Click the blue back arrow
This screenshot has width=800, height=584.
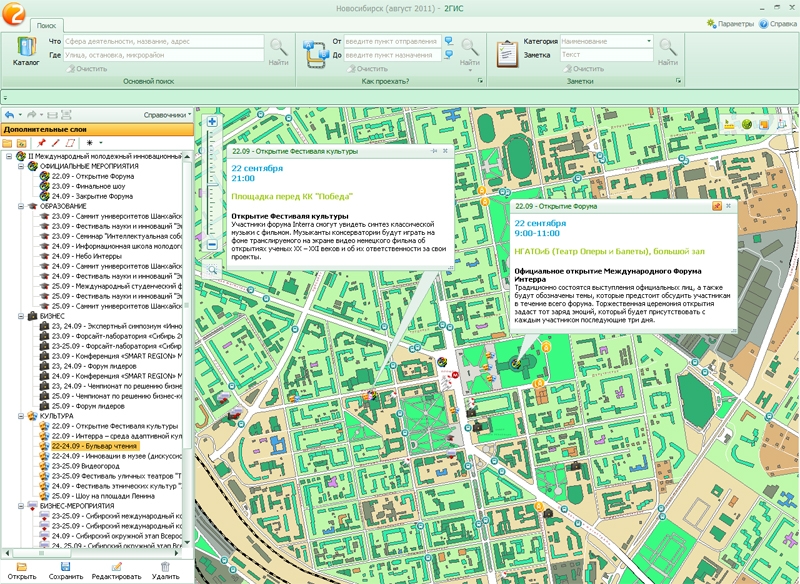click(9, 115)
